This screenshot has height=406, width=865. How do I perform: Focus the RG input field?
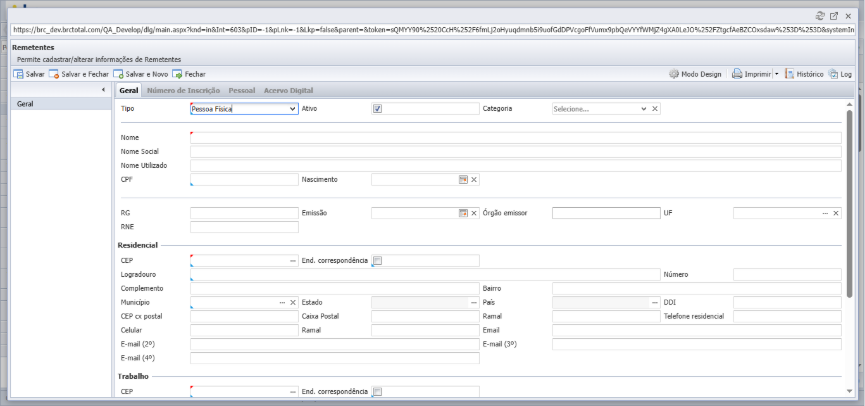click(244, 213)
